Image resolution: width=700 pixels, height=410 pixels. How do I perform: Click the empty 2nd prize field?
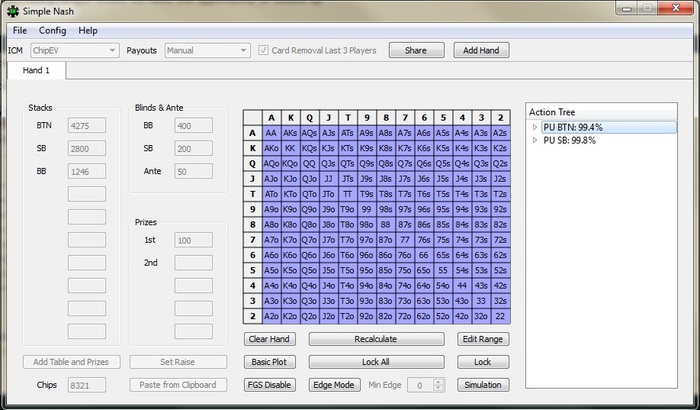point(193,263)
